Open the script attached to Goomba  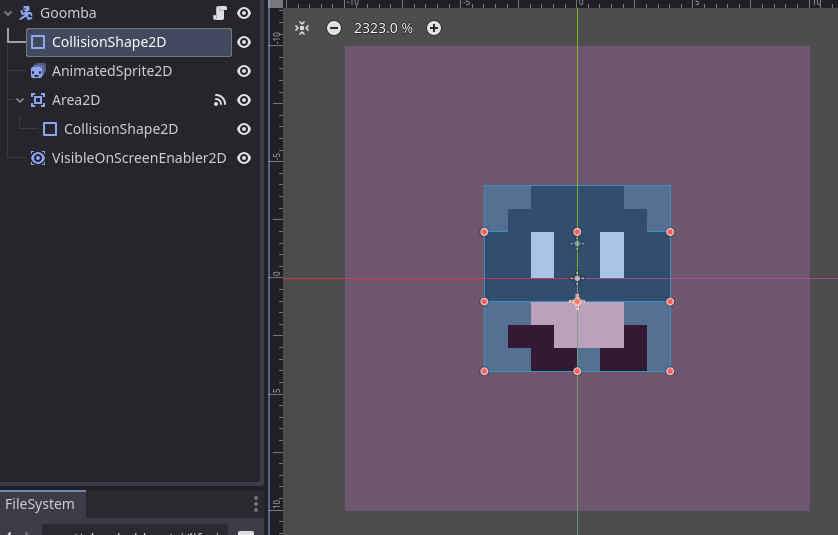pos(220,13)
